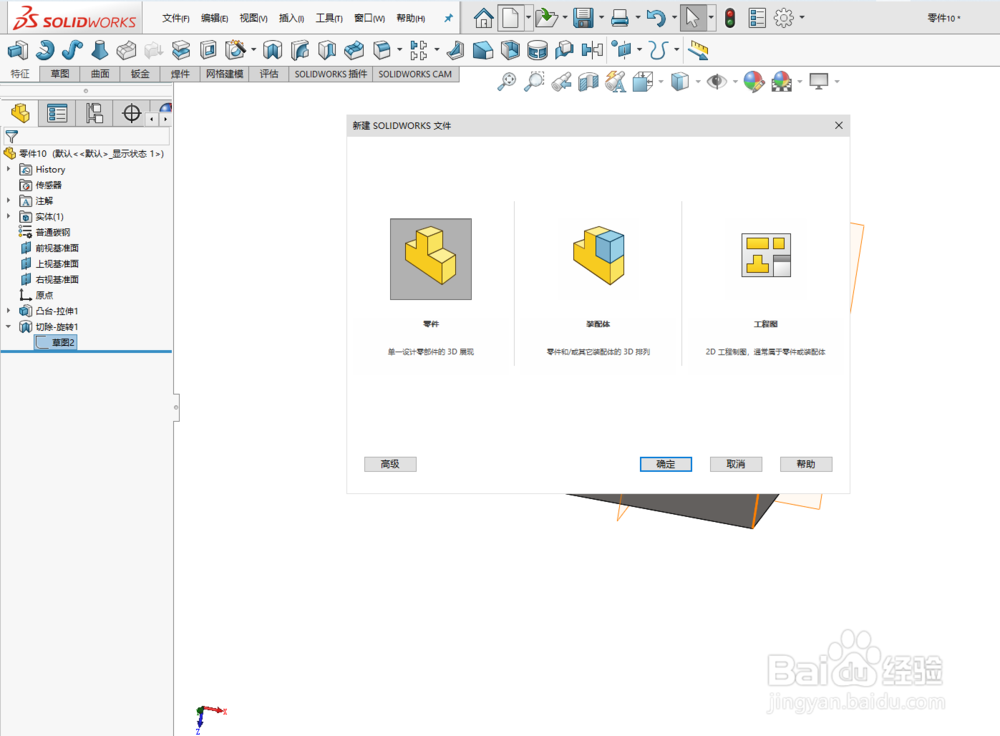The width and height of the screenshot is (1000, 736).
Task: Pin the menu bar with pushpin
Action: [448, 18]
